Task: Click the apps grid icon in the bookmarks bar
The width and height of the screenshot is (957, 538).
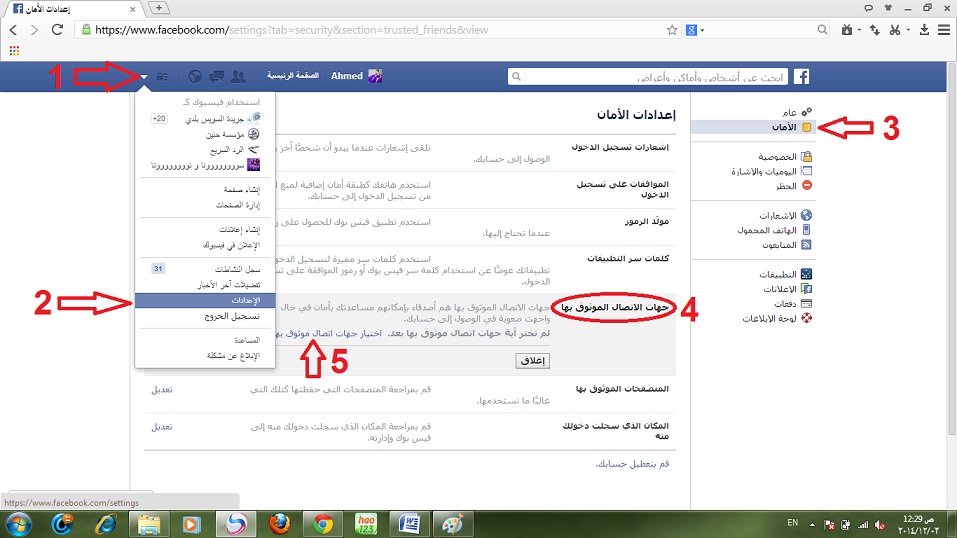Action: pyautogui.click(x=14, y=51)
